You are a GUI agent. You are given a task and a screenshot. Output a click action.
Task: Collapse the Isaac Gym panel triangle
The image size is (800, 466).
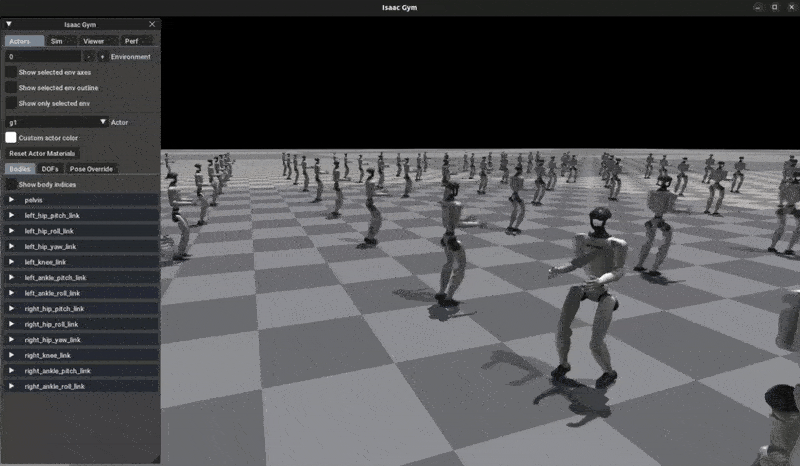tap(9, 24)
